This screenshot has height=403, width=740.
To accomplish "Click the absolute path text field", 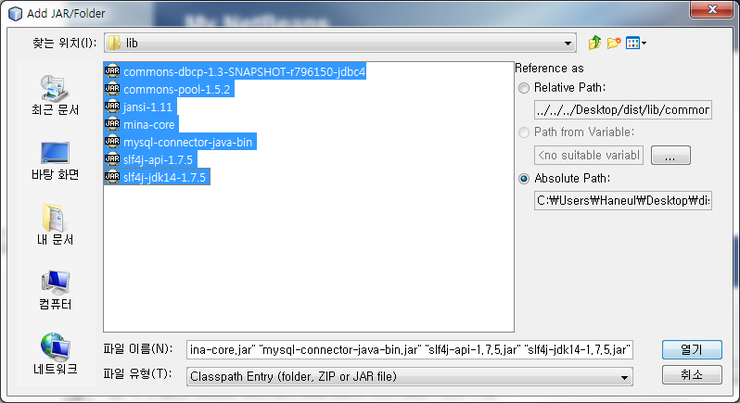I will [x=623, y=201].
